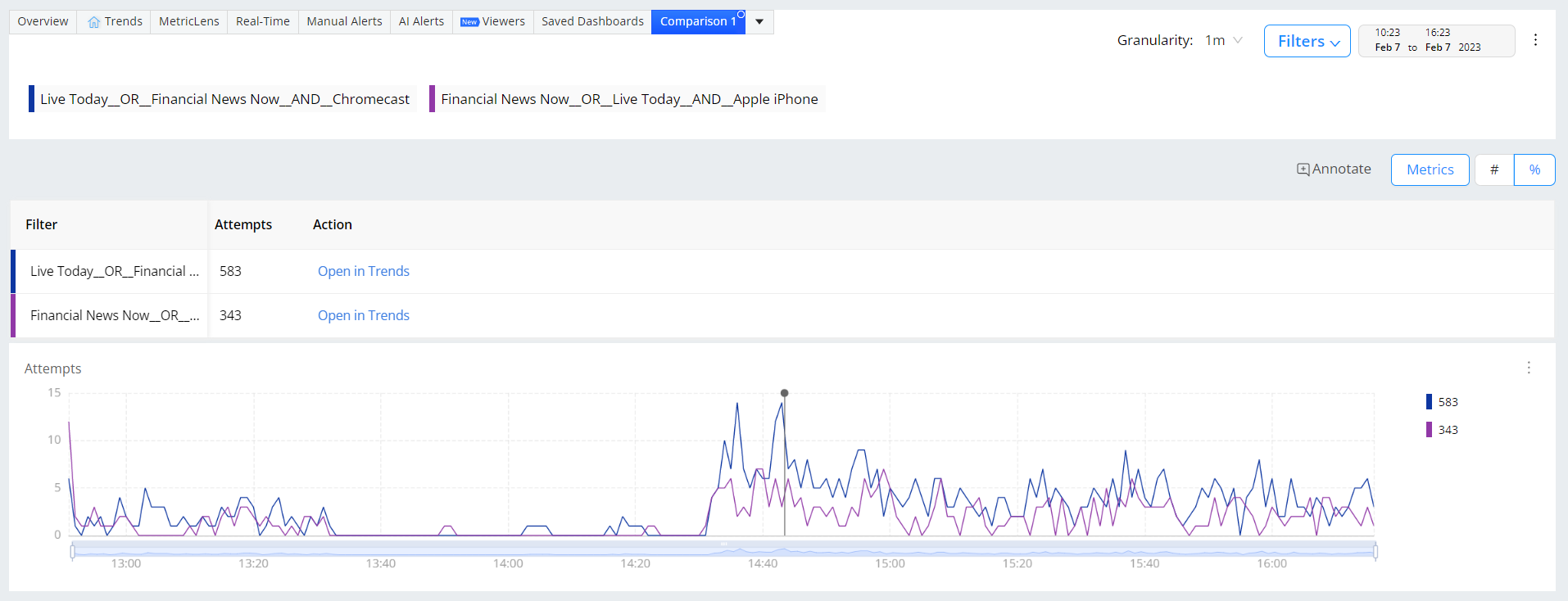The width and height of the screenshot is (1568, 601).
Task: Click the left handle of chart range slider
Action: point(73,551)
